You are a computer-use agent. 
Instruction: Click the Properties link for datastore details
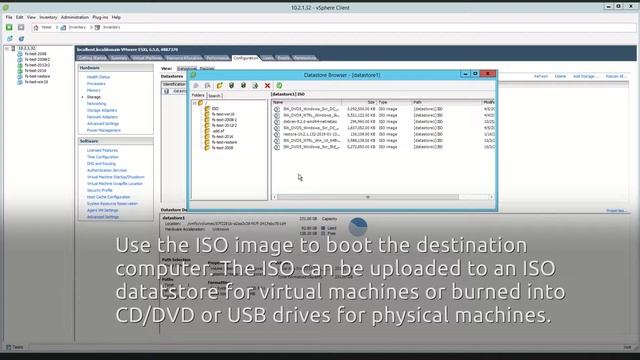click(616, 211)
